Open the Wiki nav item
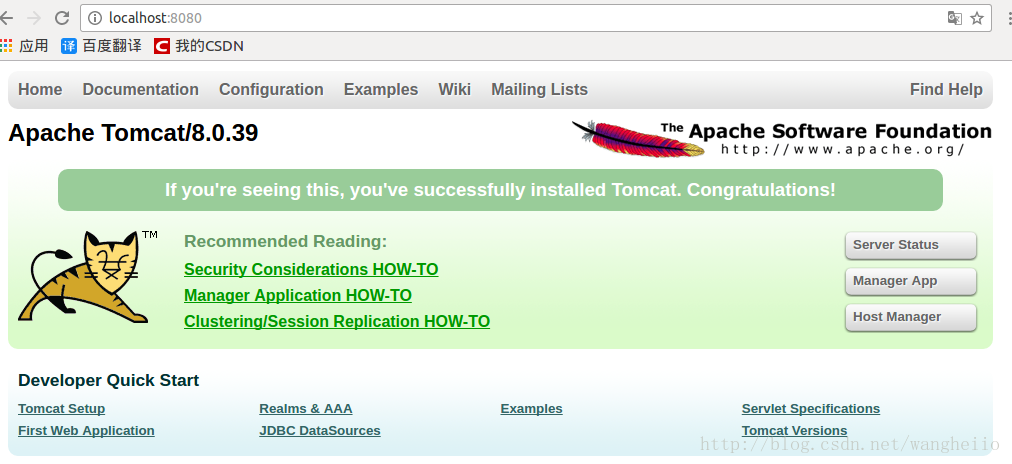1012x464 pixels. click(x=454, y=90)
